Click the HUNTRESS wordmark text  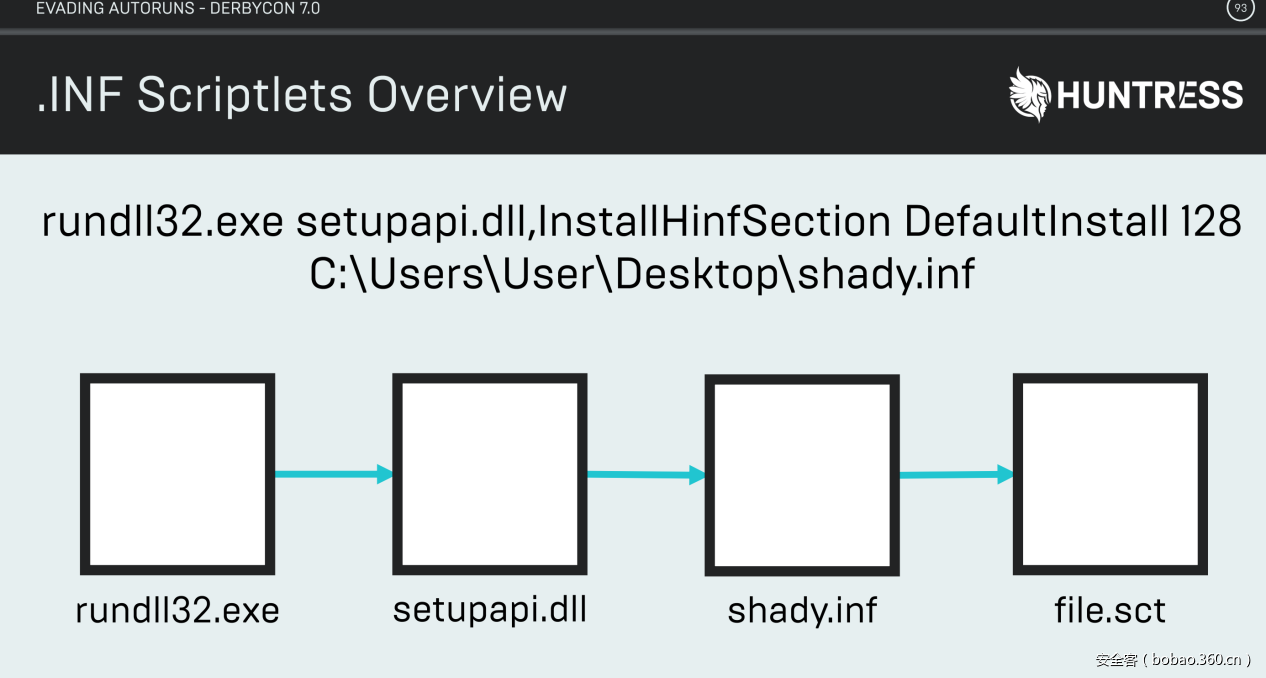pos(1149,96)
